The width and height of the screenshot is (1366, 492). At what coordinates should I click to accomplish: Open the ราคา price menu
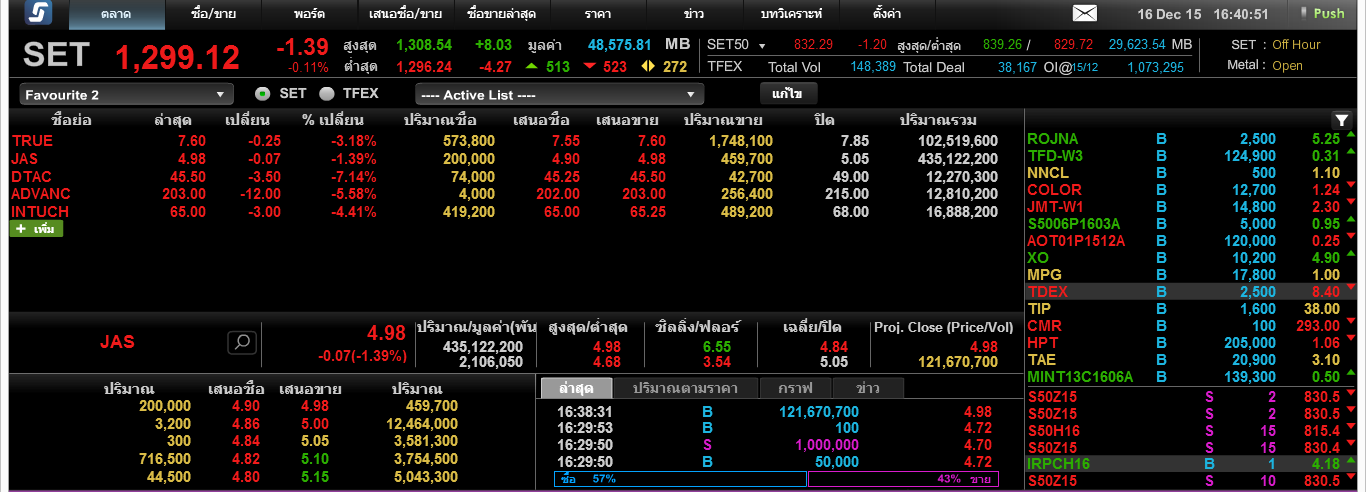[x=598, y=14]
